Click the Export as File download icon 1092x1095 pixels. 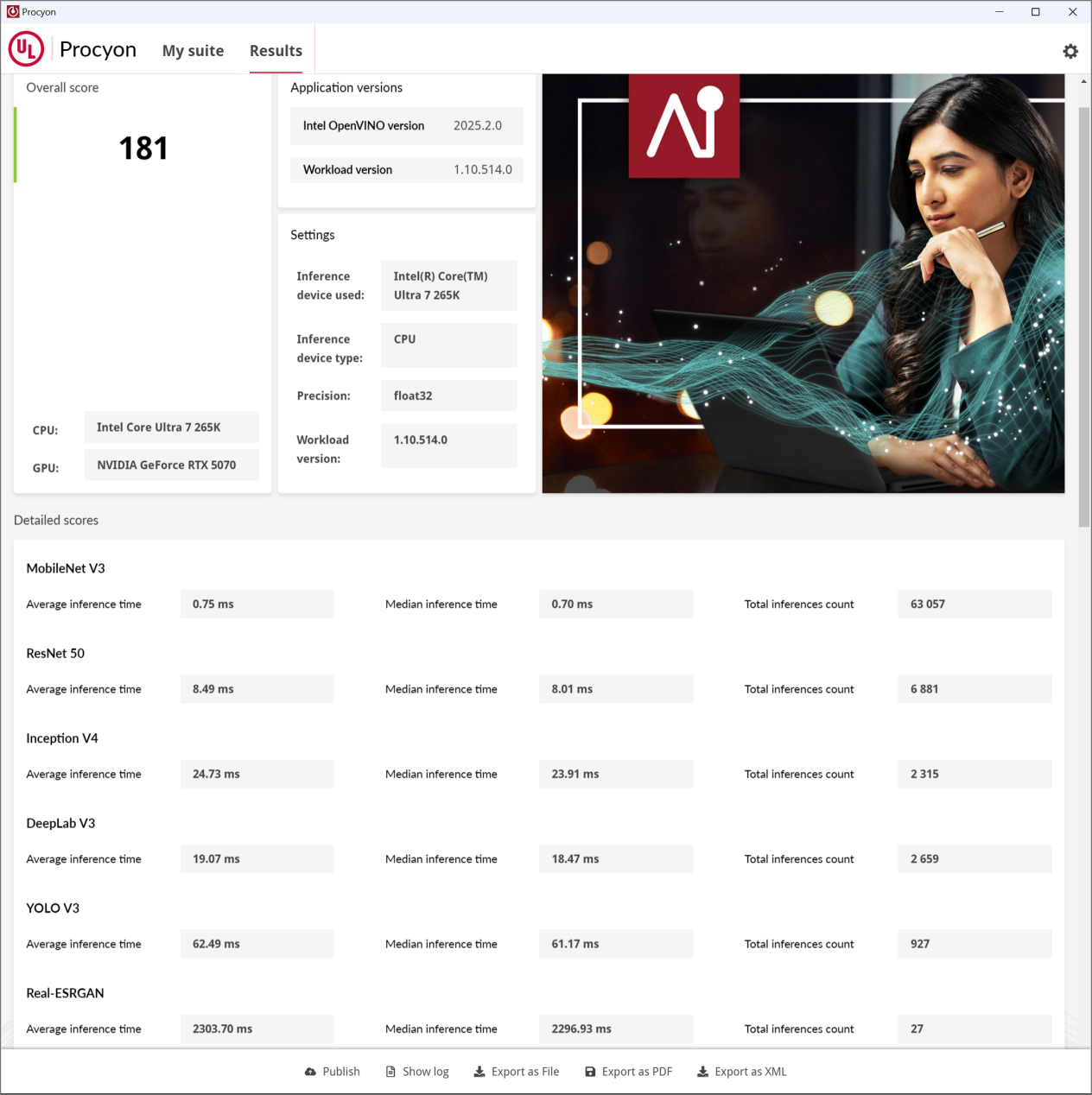point(479,1072)
